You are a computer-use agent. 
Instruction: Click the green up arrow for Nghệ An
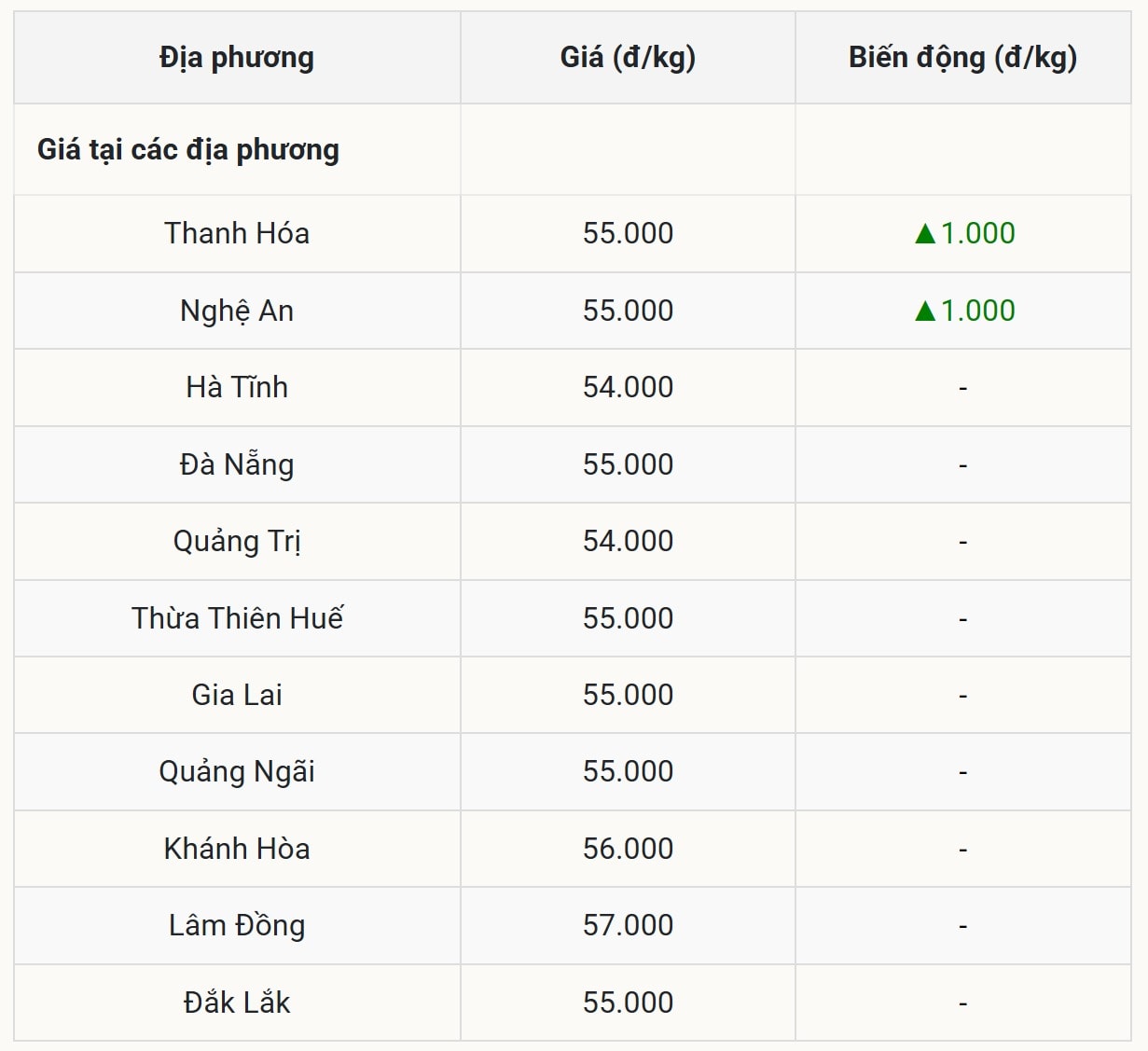point(925,311)
